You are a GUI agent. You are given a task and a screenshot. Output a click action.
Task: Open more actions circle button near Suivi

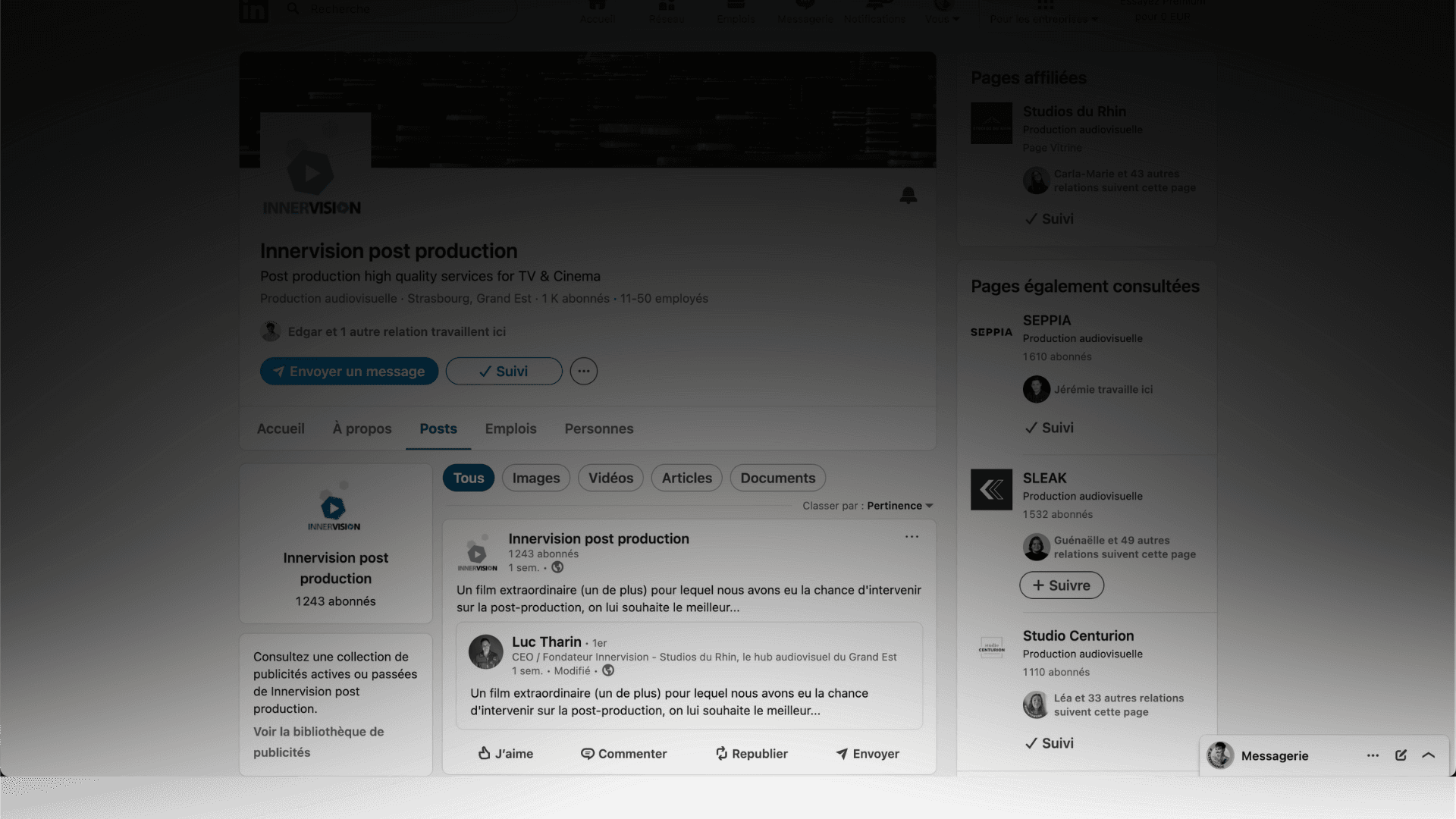(x=583, y=371)
